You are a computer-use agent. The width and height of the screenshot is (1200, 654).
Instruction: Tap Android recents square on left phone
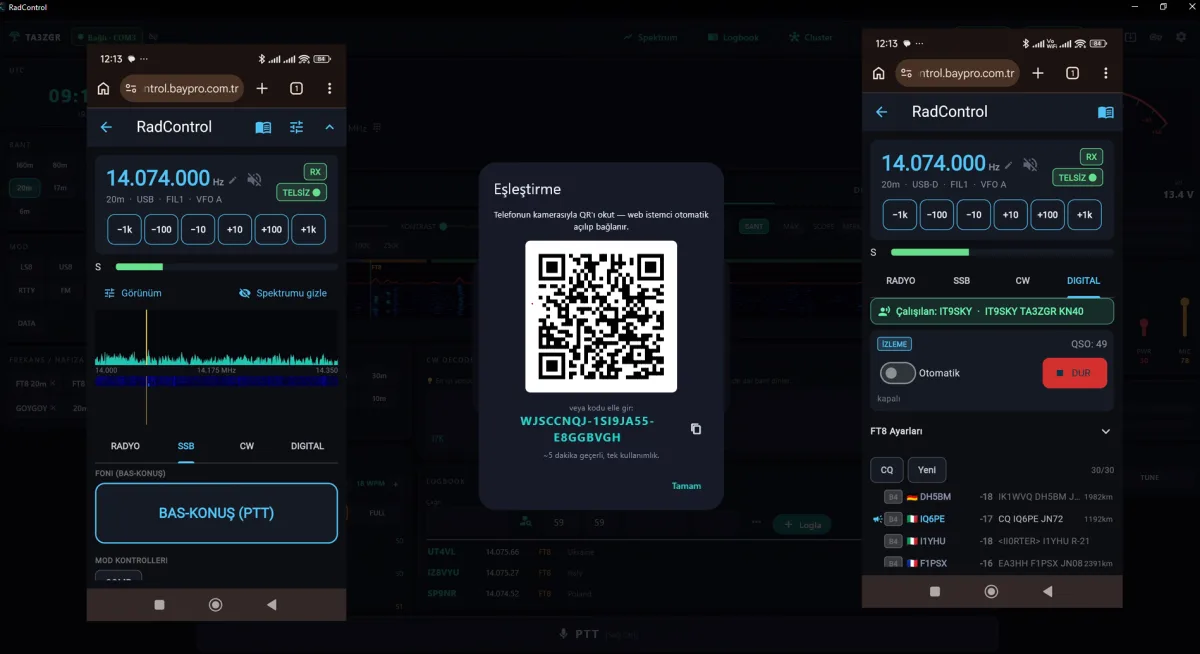pyautogui.click(x=159, y=605)
